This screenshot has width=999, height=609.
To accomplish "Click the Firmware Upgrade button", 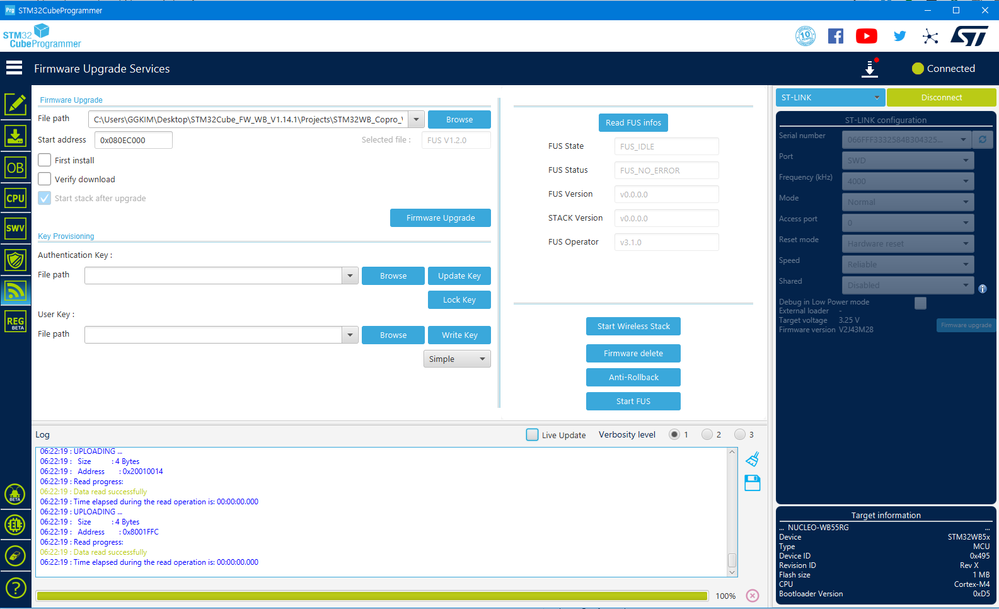I will pos(440,218).
